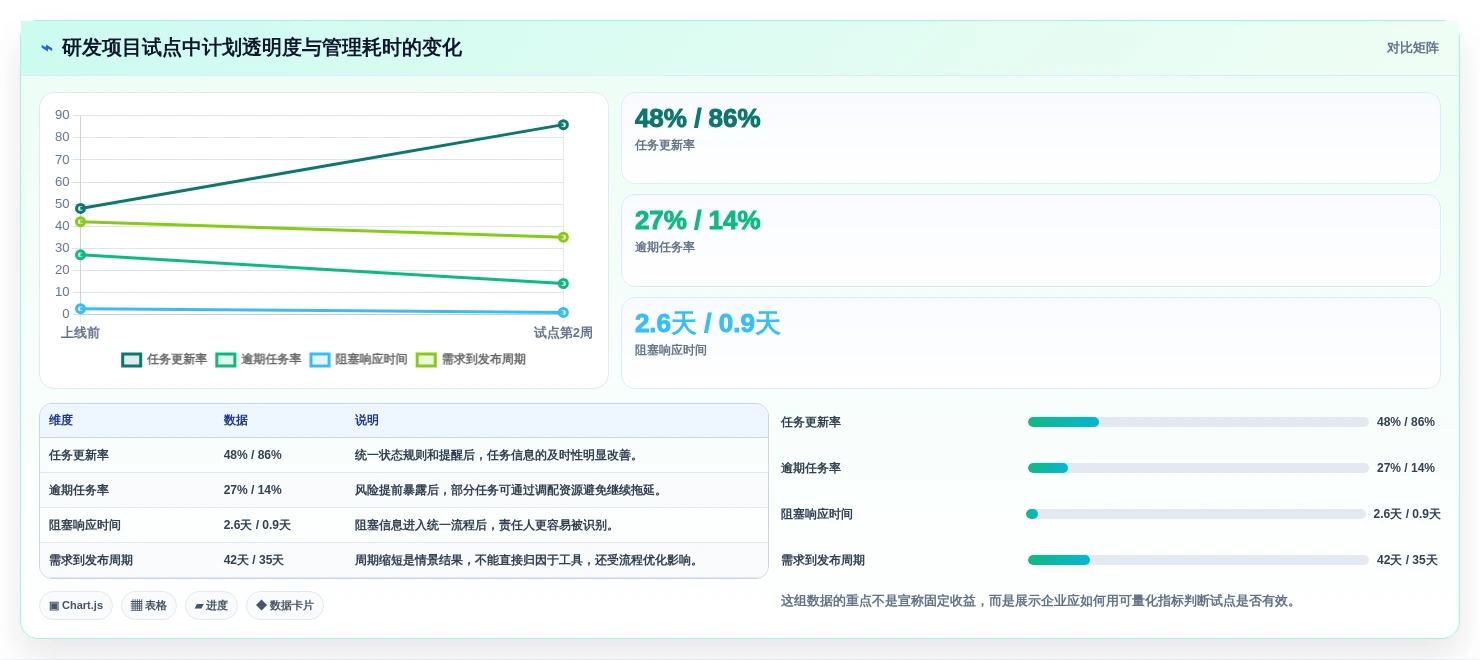The height and width of the screenshot is (660, 1480).
Task: Click the 维度 column header
Action: (x=61, y=421)
